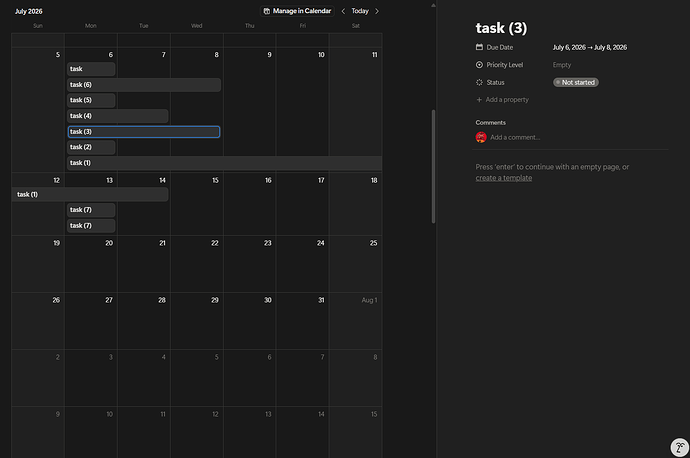Select day 22 in the calendar

click(x=215, y=243)
